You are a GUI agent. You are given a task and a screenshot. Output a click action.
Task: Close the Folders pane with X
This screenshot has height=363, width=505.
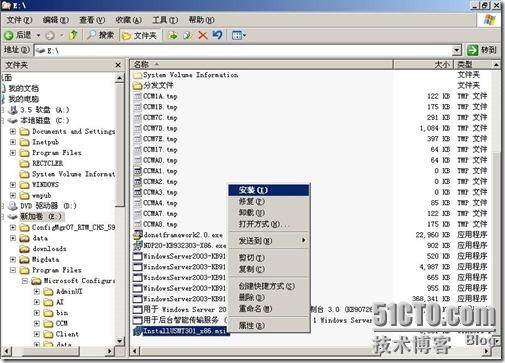click(118, 65)
